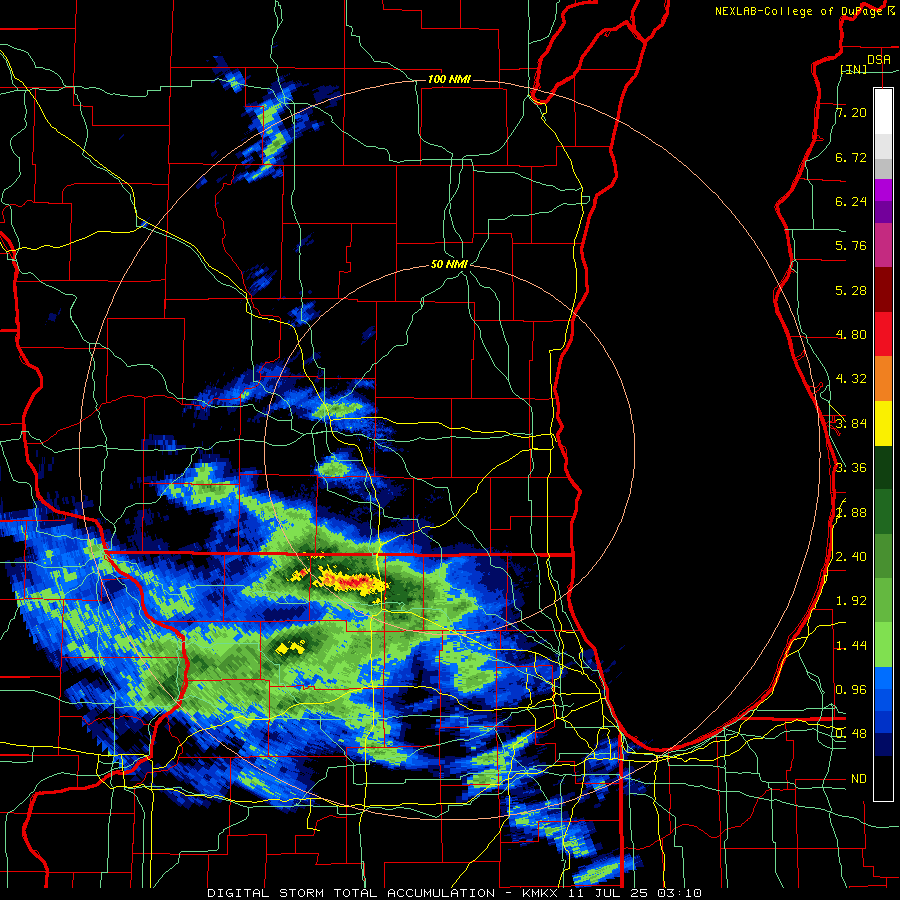
Task: Click the dark purple legend color block
Action: pos(883,212)
